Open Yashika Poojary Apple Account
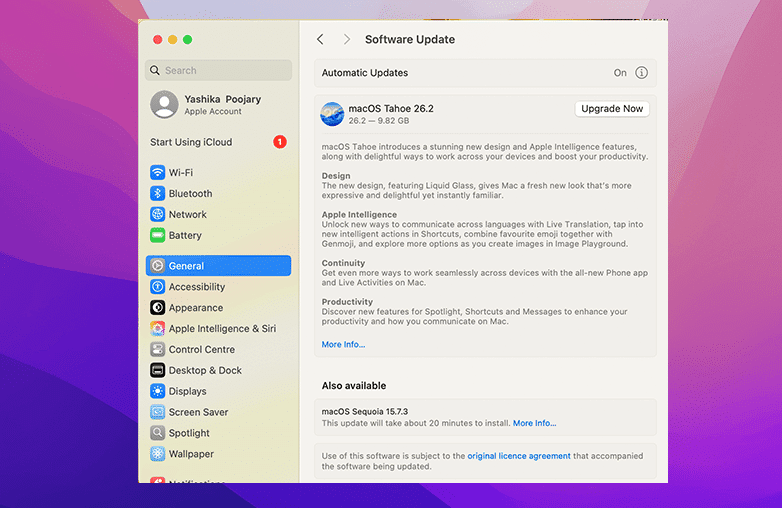 coord(218,105)
